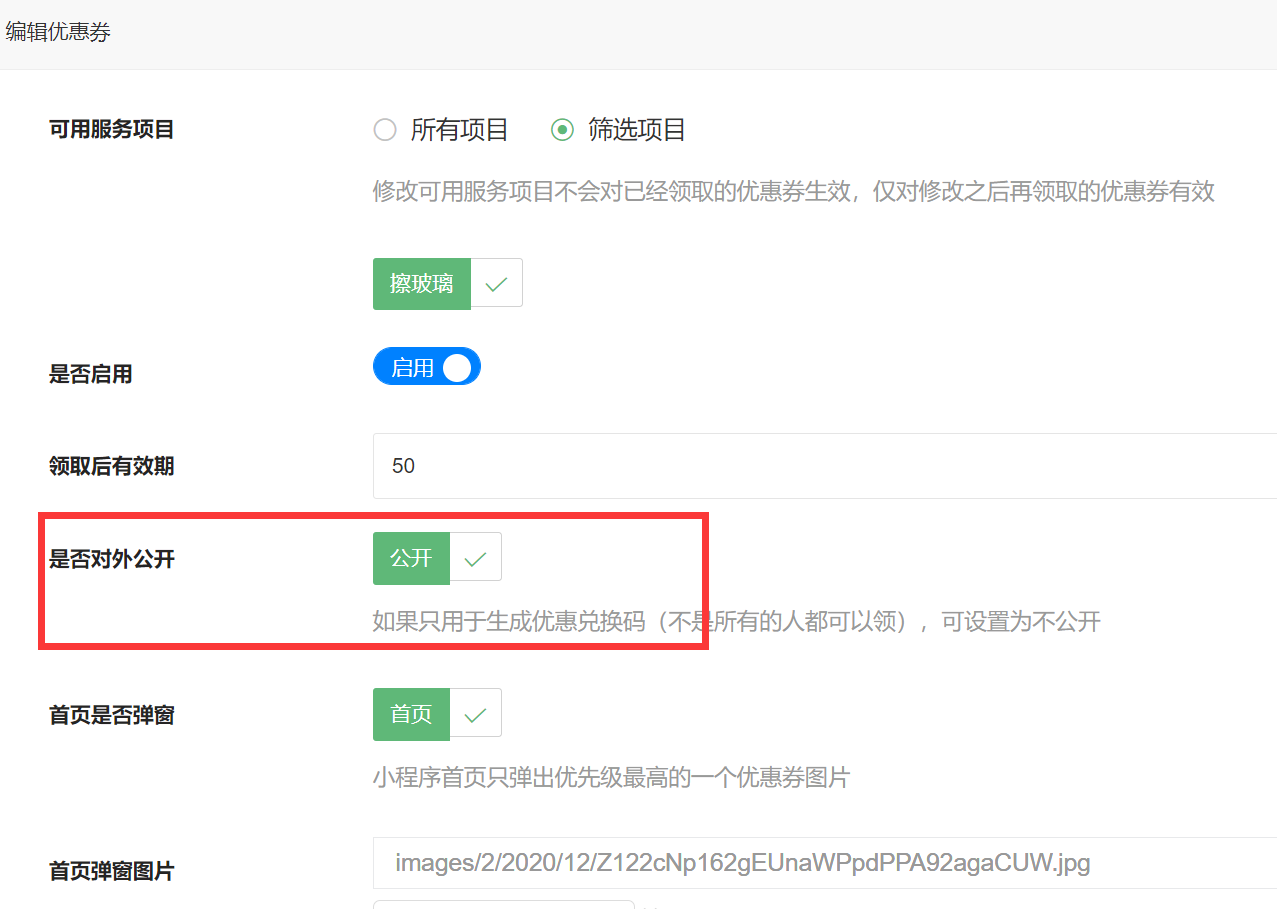The width and height of the screenshot is (1277, 909).
Task: Click the hint text starting 修改可用服务项目
Action: [x=794, y=192]
